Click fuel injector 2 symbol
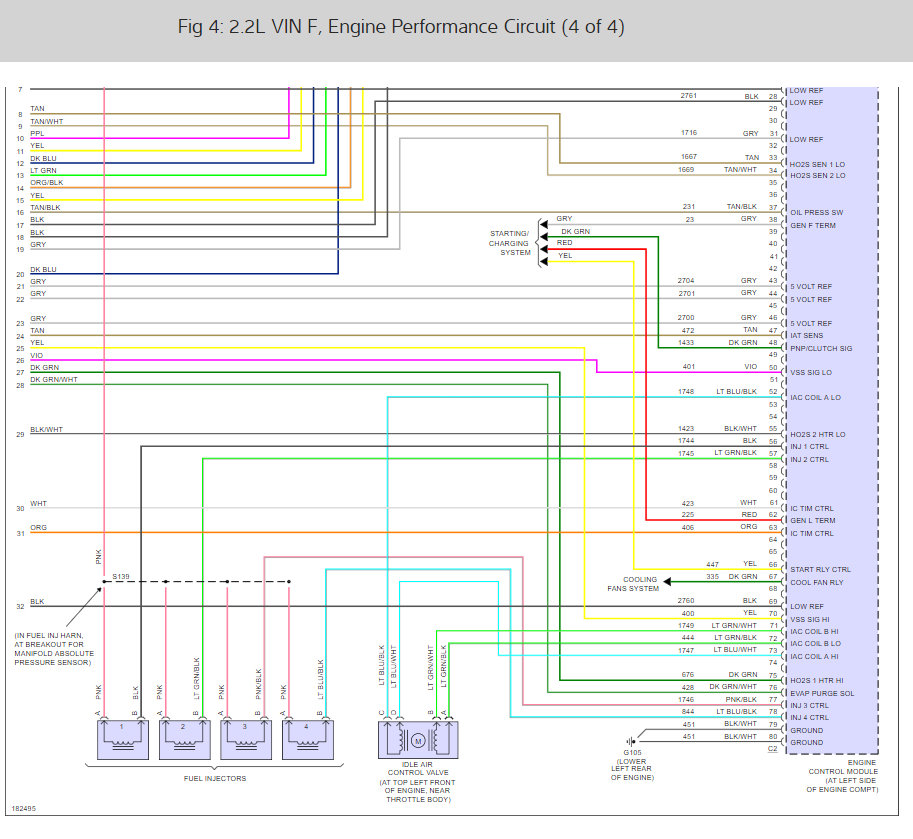913x839 pixels. (185, 739)
